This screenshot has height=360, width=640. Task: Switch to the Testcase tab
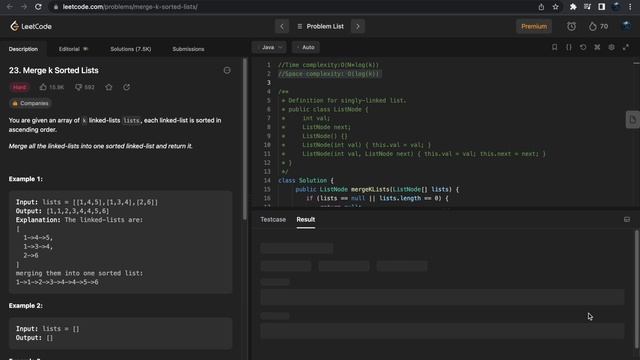[x=273, y=220]
